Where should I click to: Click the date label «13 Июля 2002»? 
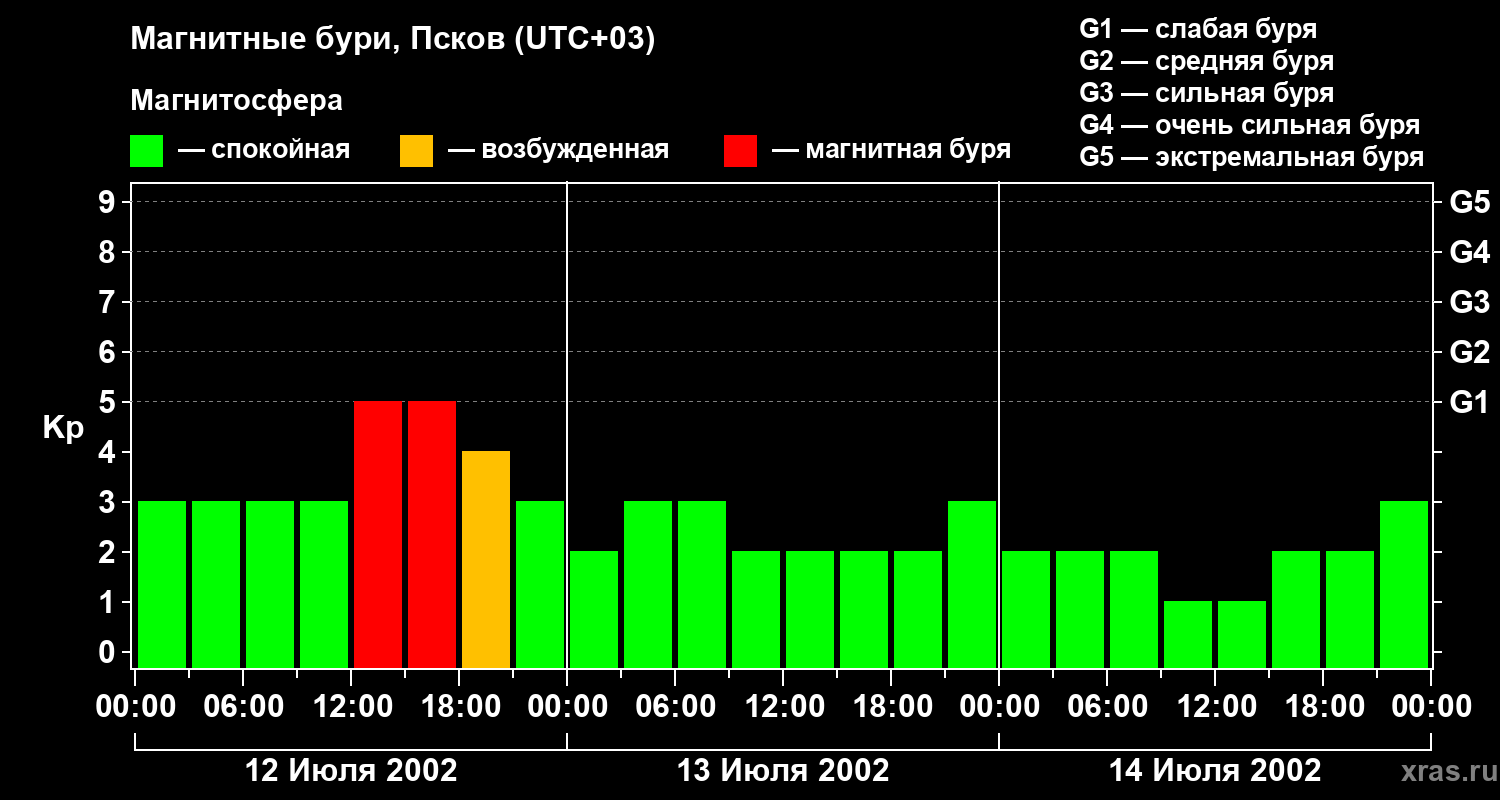pyautogui.click(x=783, y=771)
